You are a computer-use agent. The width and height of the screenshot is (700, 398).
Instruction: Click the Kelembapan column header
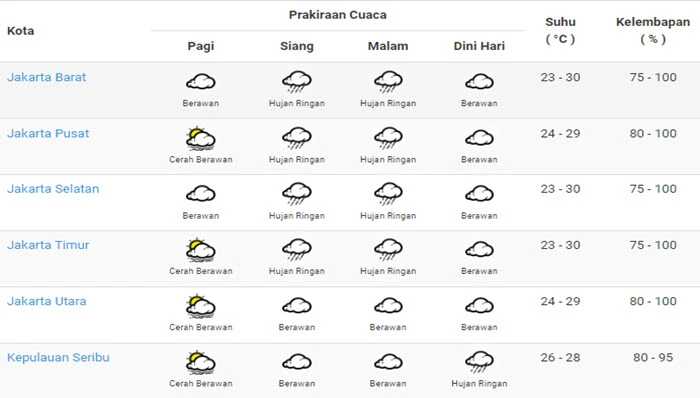653,30
